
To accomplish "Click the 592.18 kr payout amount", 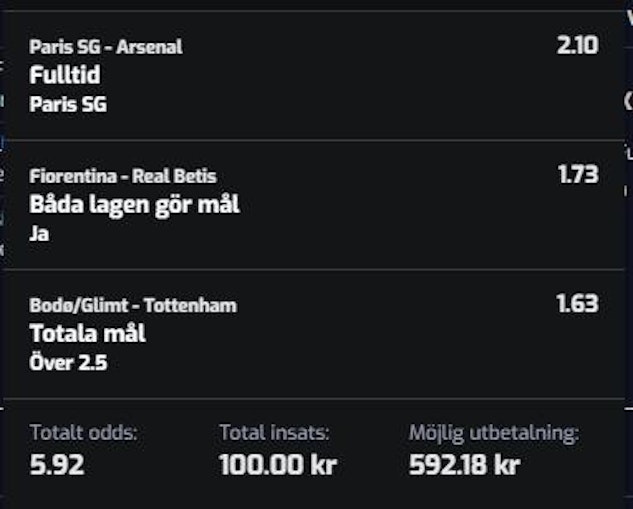I will click(464, 465).
